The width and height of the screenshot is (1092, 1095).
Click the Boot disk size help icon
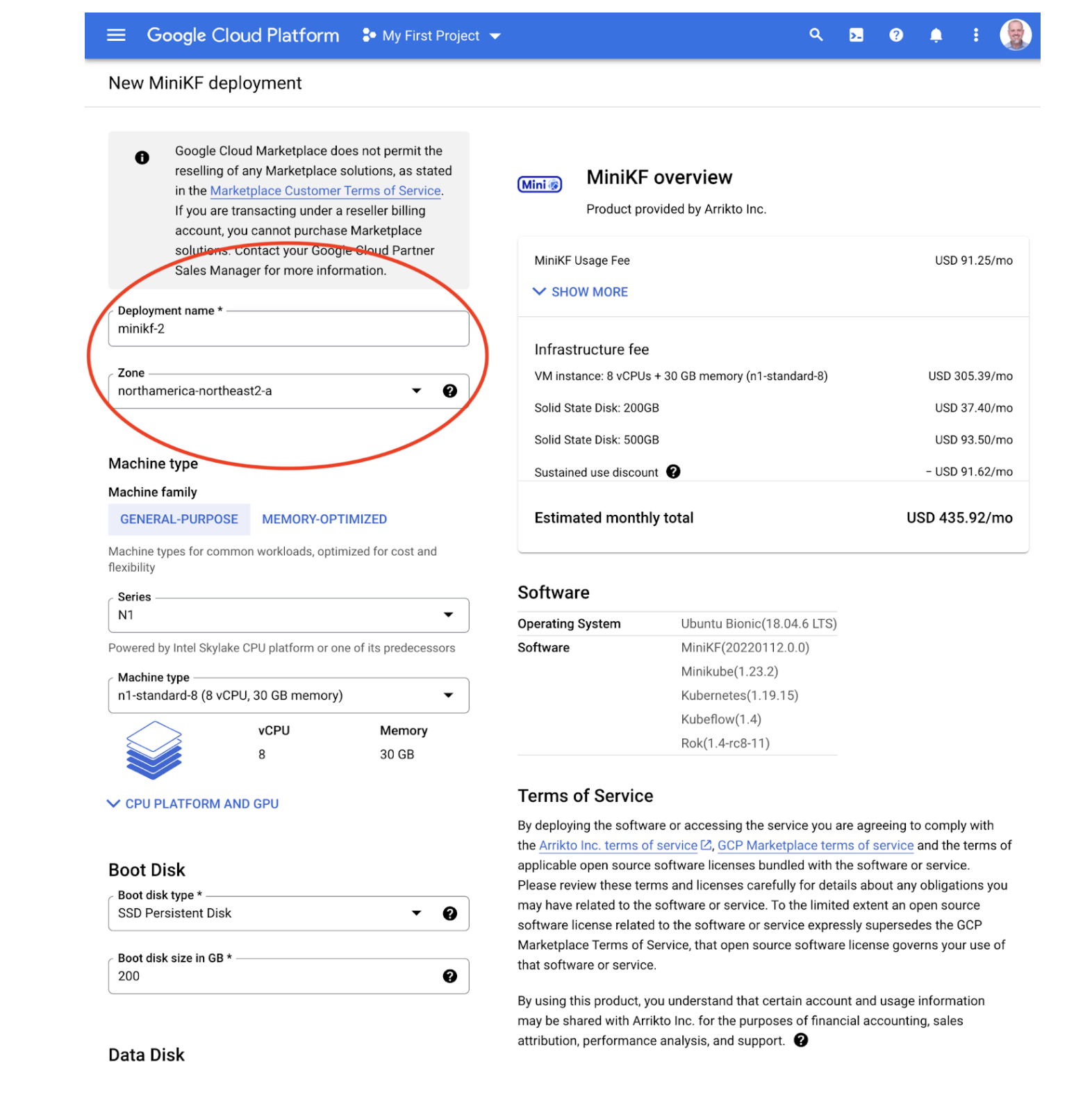[x=450, y=976]
